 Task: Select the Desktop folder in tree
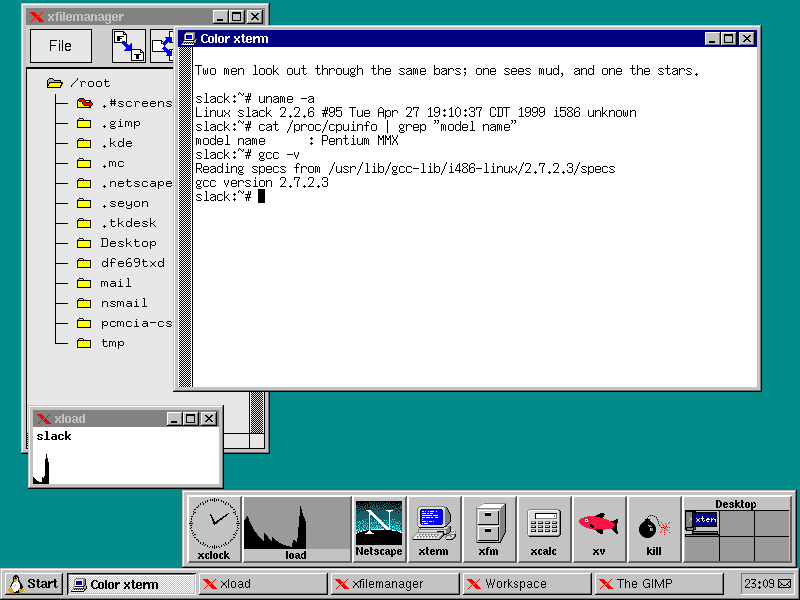click(128, 243)
